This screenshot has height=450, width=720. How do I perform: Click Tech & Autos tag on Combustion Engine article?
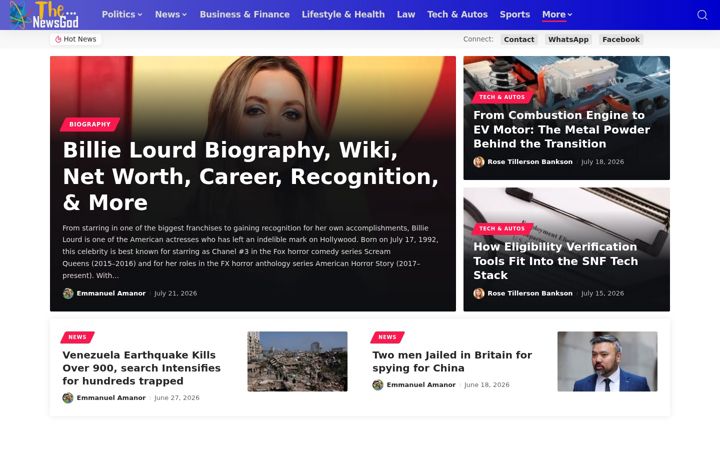[x=501, y=97]
